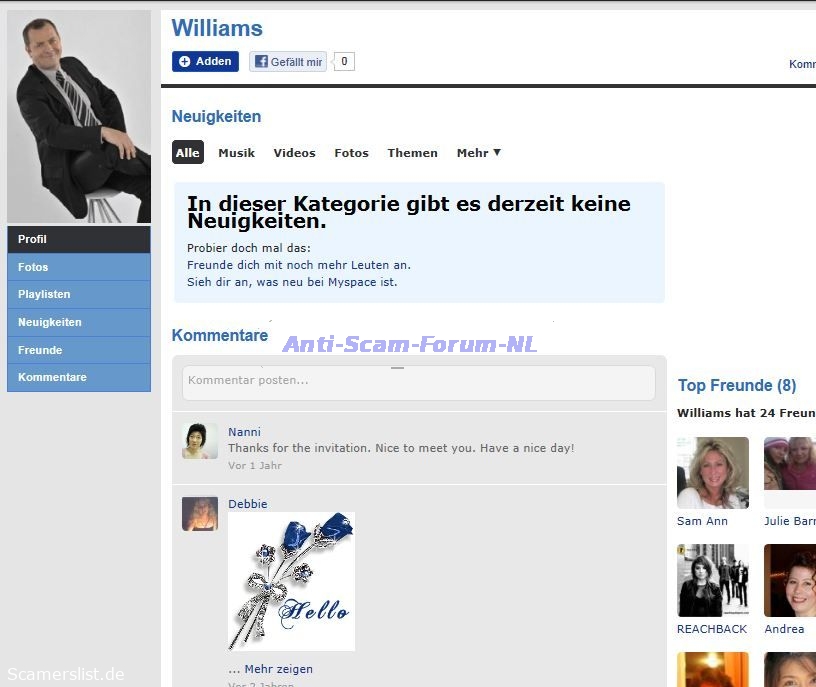The image size is (816, 687).
Task: Open the Top Freunde (8) heading link
Action: [x=736, y=385]
